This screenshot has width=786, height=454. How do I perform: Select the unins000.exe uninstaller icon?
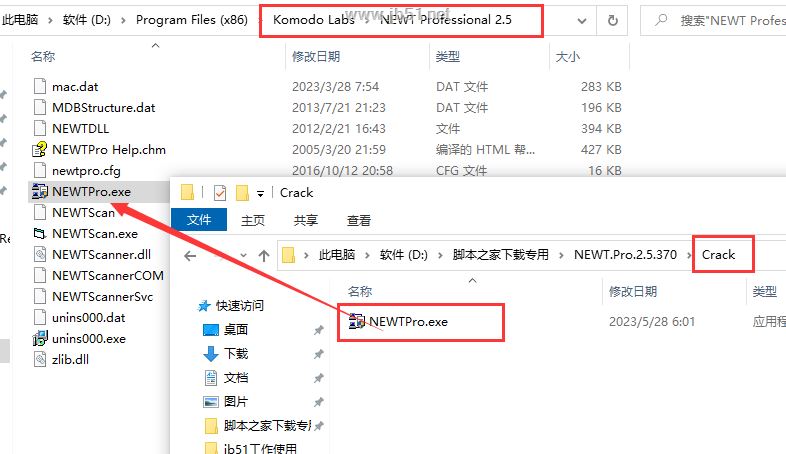40,339
